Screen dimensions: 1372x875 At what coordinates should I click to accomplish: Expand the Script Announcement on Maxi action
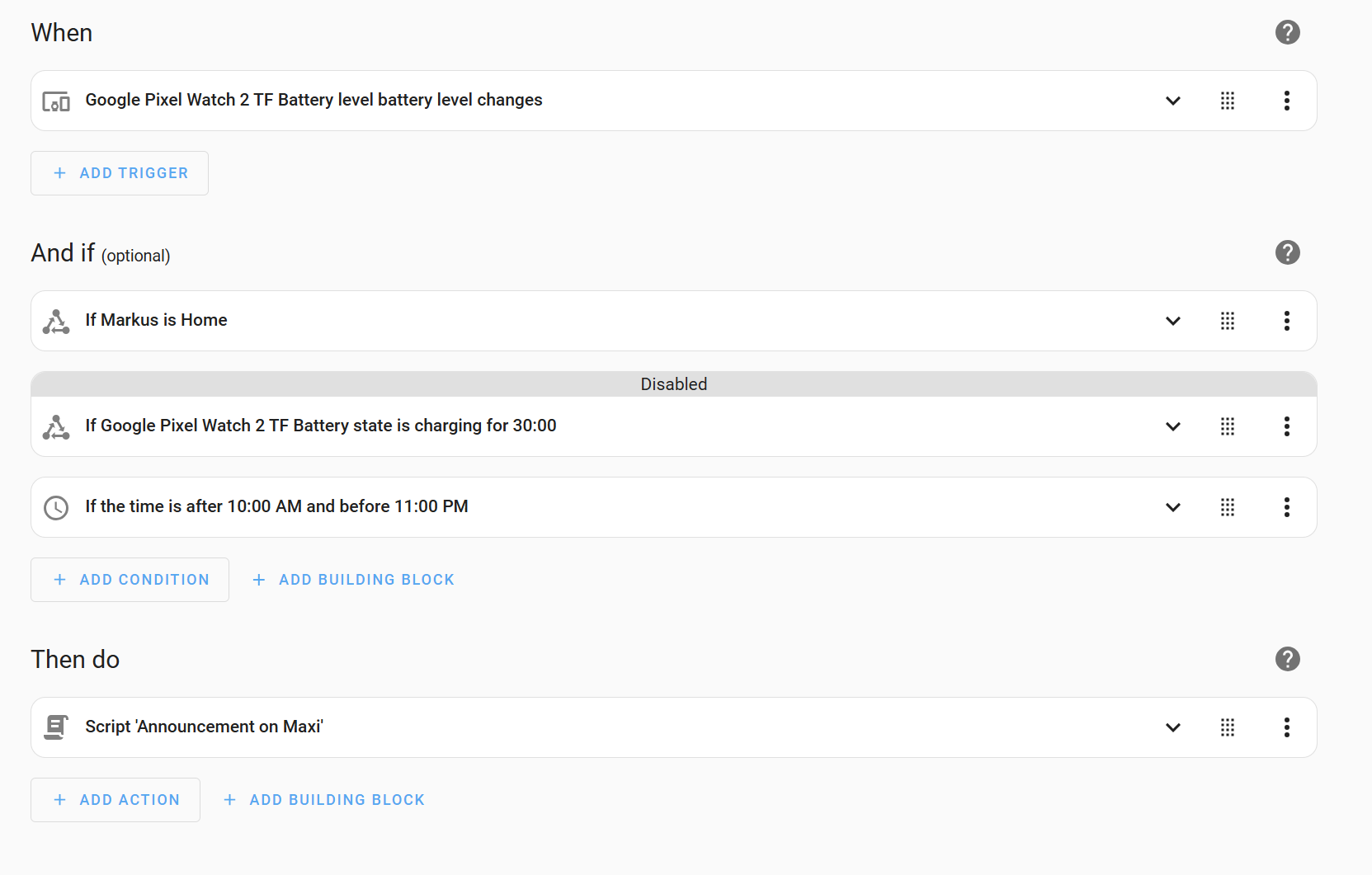pos(1172,727)
